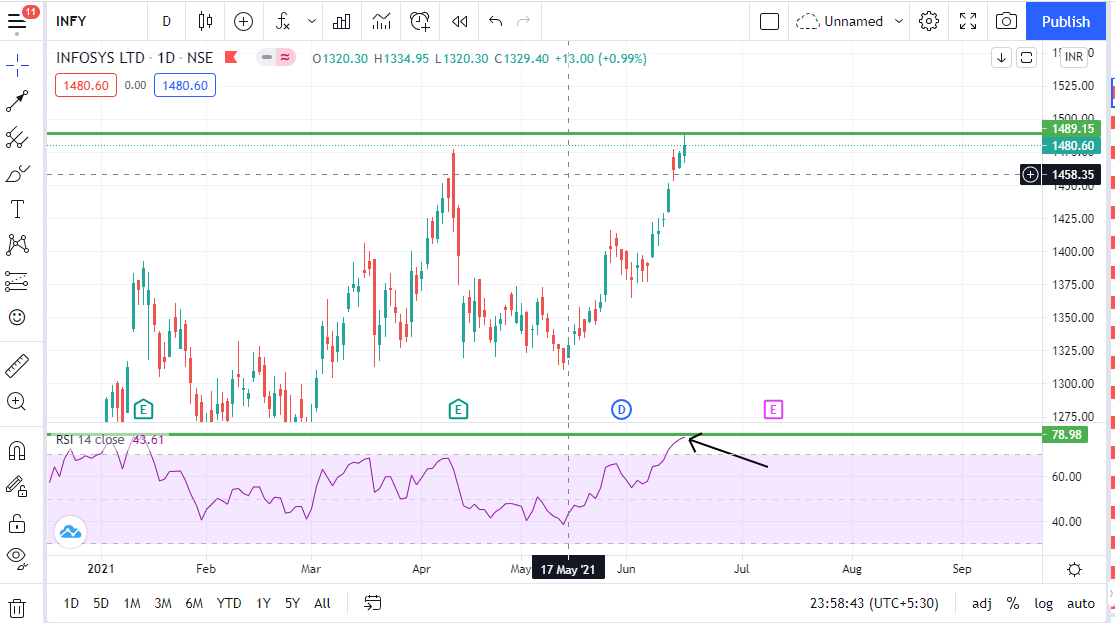The height and width of the screenshot is (623, 1115).
Task: Take a chart snapshot with camera icon
Action: pos(1006,21)
